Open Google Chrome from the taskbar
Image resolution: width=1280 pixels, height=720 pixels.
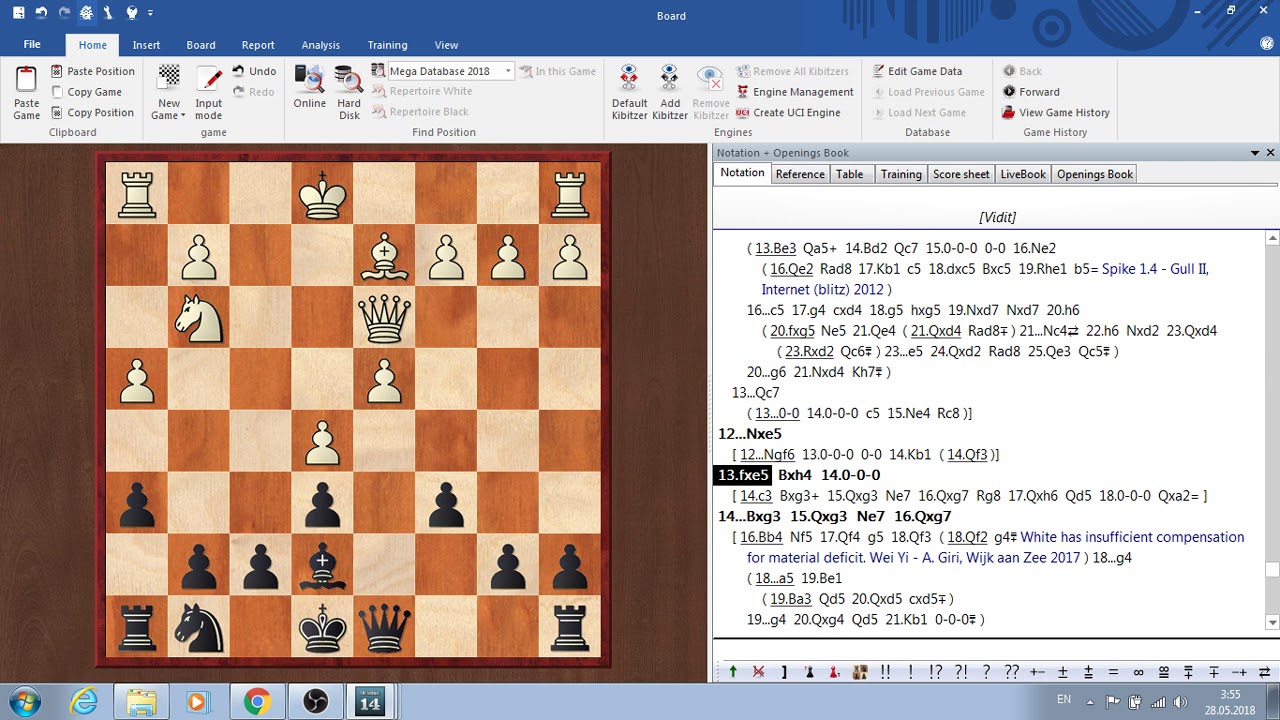click(257, 701)
